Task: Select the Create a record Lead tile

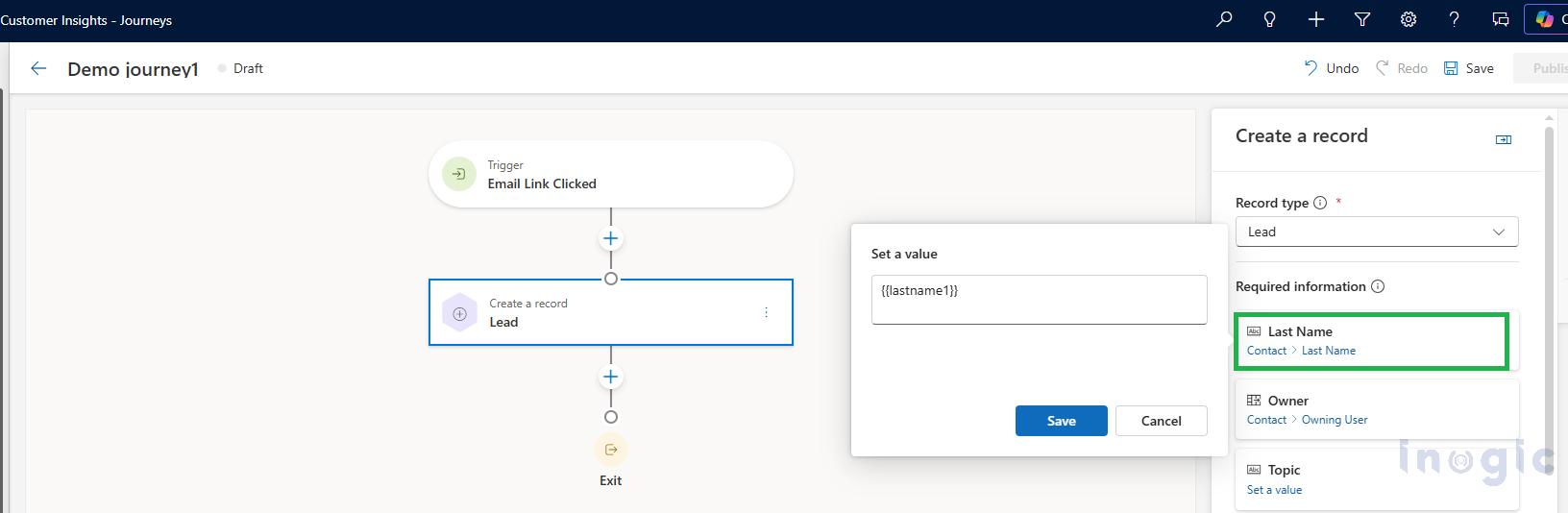Action: click(610, 312)
